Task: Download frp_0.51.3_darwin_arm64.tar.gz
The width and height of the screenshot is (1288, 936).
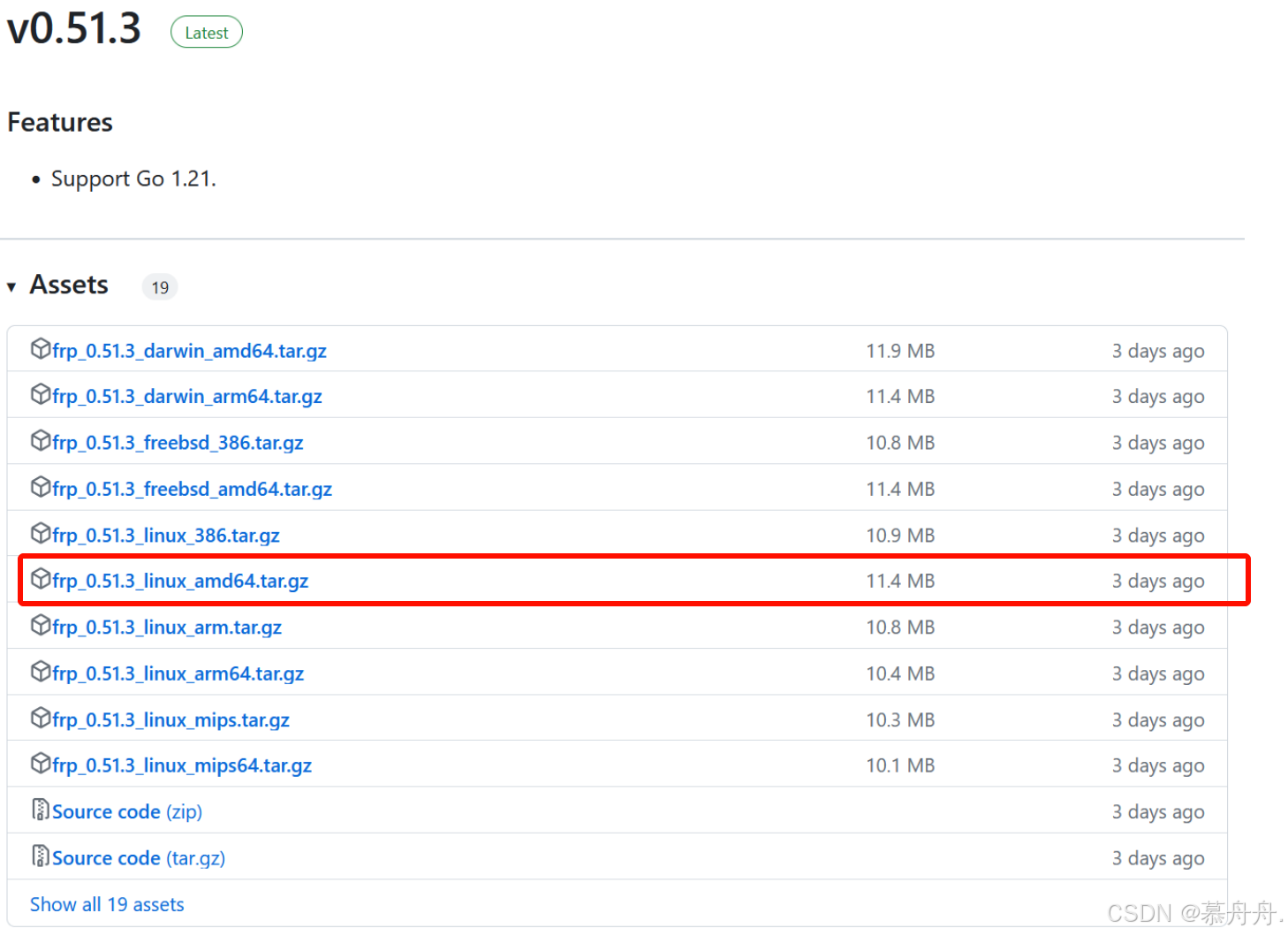Action: pyautogui.click(x=187, y=397)
